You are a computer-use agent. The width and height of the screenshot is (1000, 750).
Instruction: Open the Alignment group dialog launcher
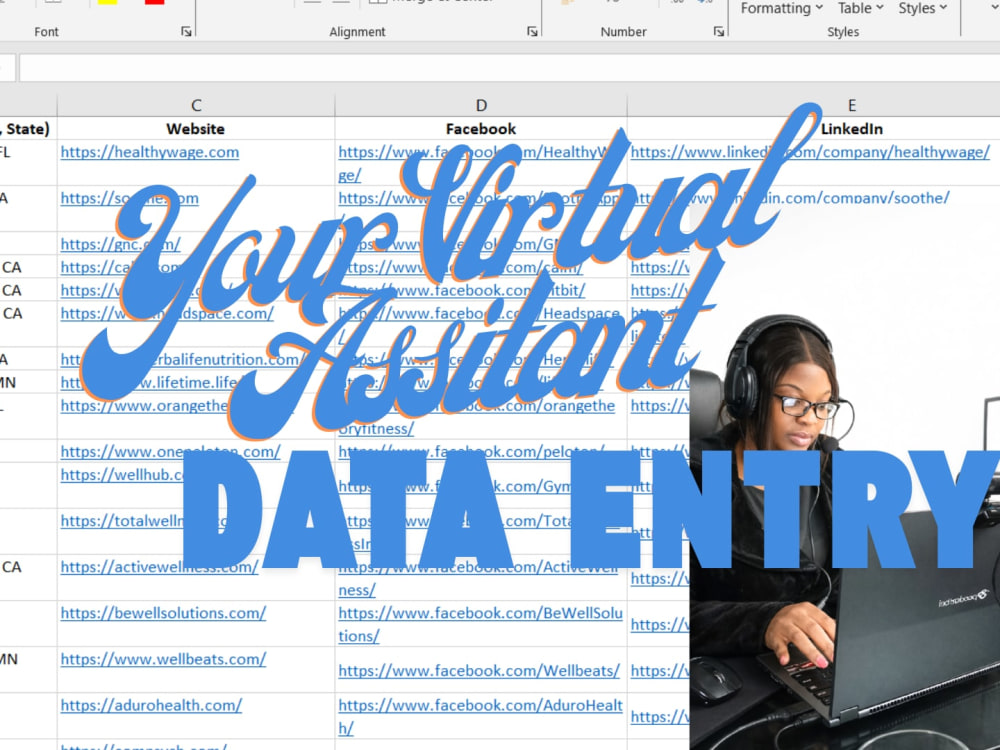click(x=532, y=31)
